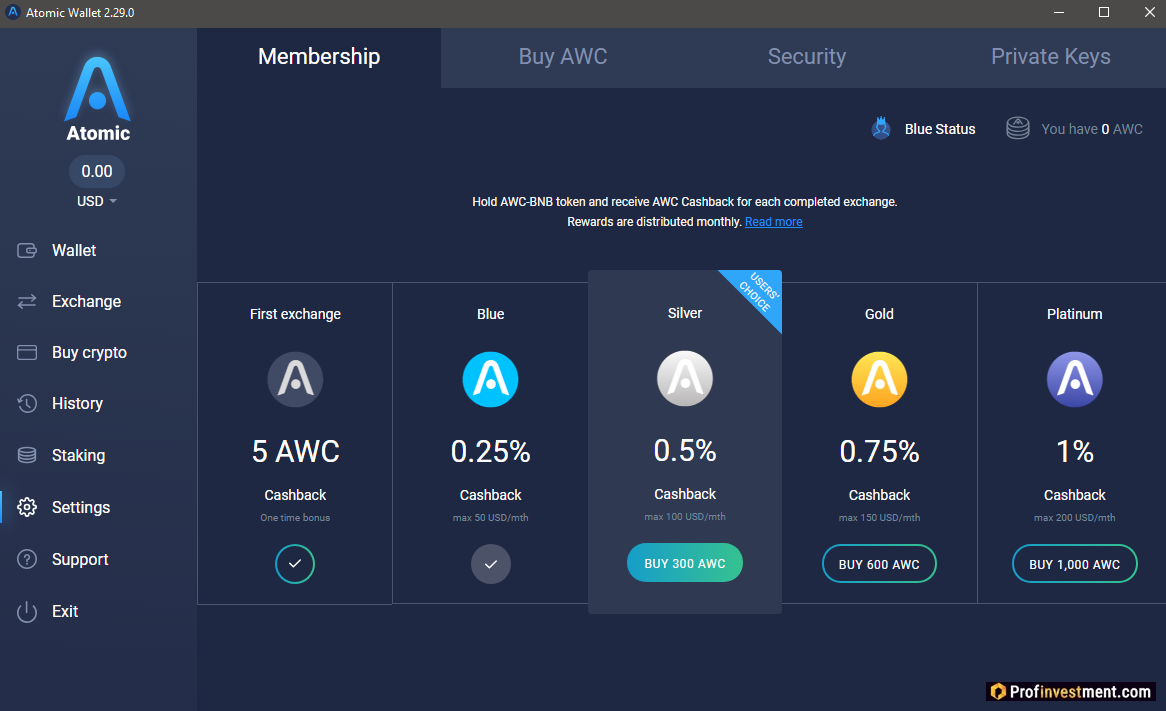Click the Exit power icon
1166x711 pixels.
[28, 611]
